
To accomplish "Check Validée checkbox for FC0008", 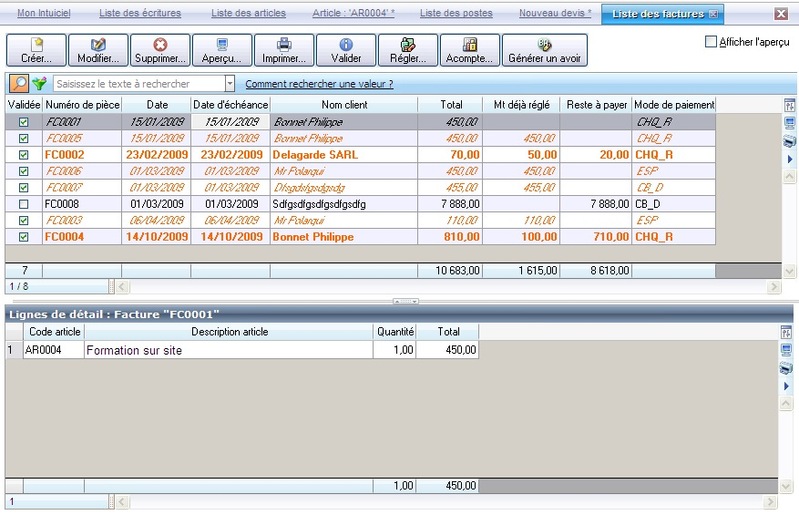I will click(x=23, y=204).
